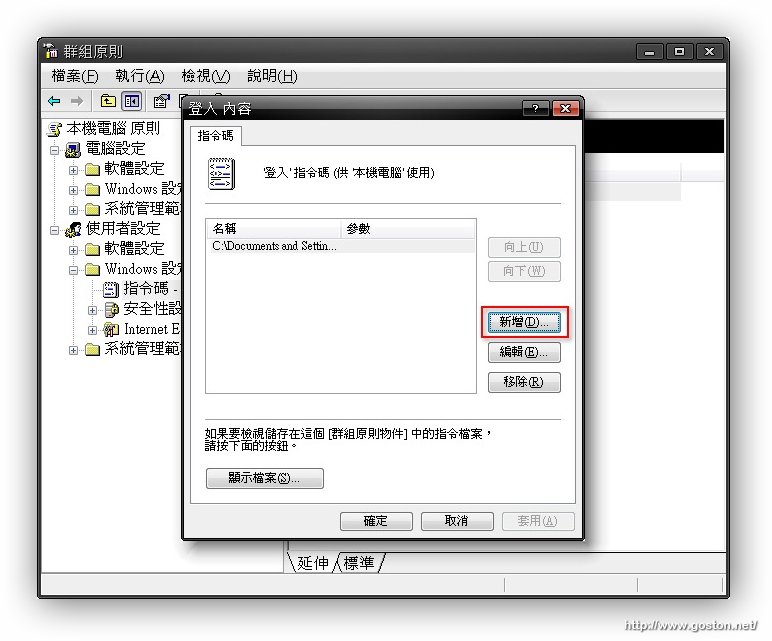772x641 pixels.
Task: Collapse the 電腦設定 tree node
Action: coord(55,149)
